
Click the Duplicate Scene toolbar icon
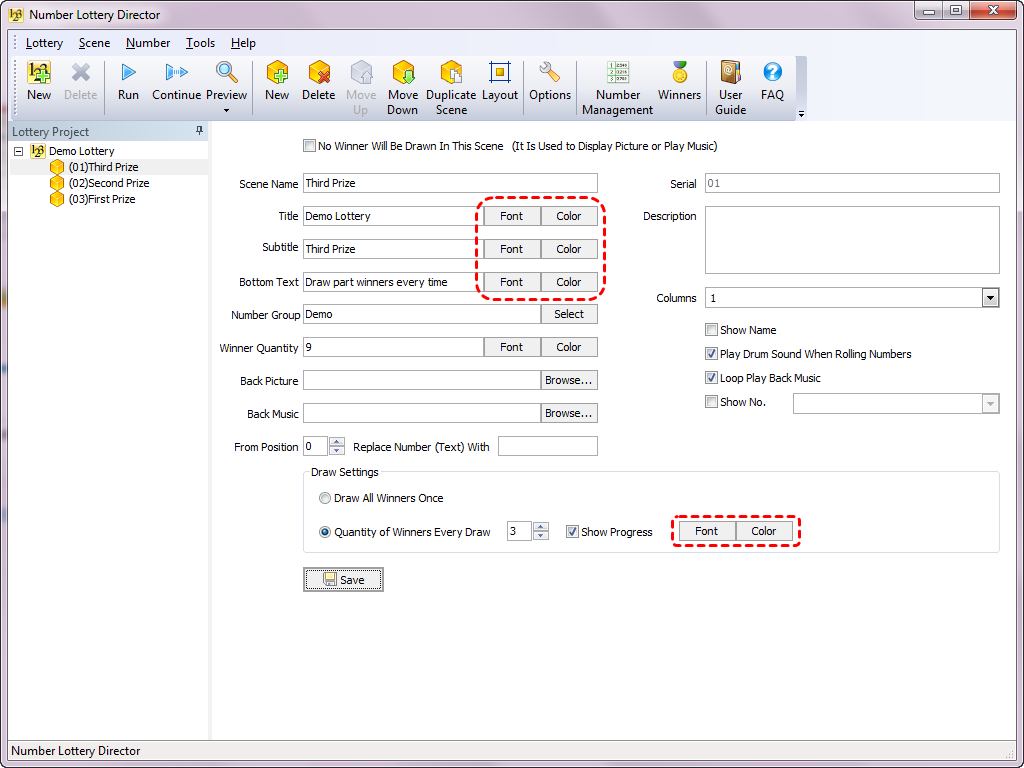tap(451, 73)
